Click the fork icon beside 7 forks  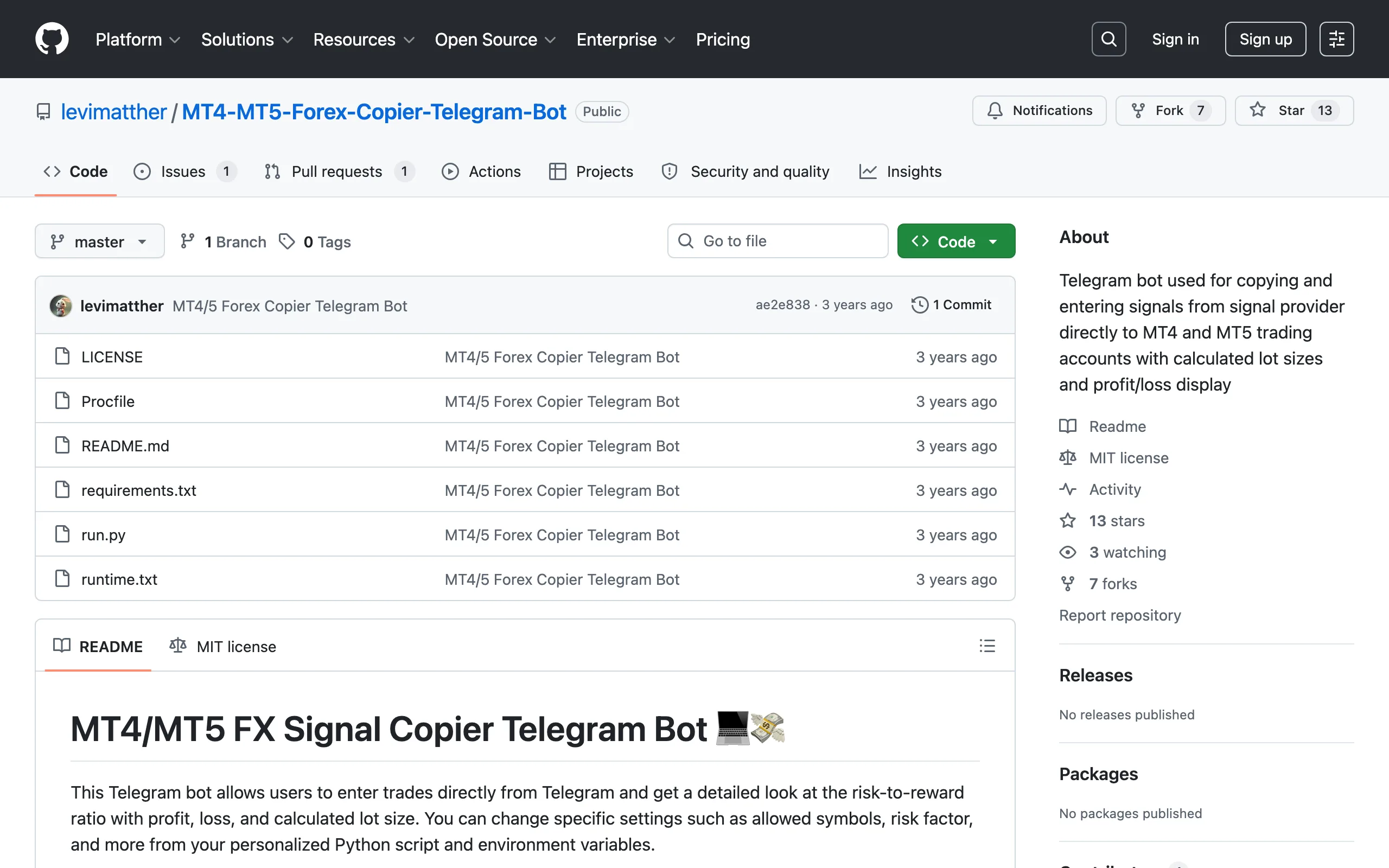1068,584
